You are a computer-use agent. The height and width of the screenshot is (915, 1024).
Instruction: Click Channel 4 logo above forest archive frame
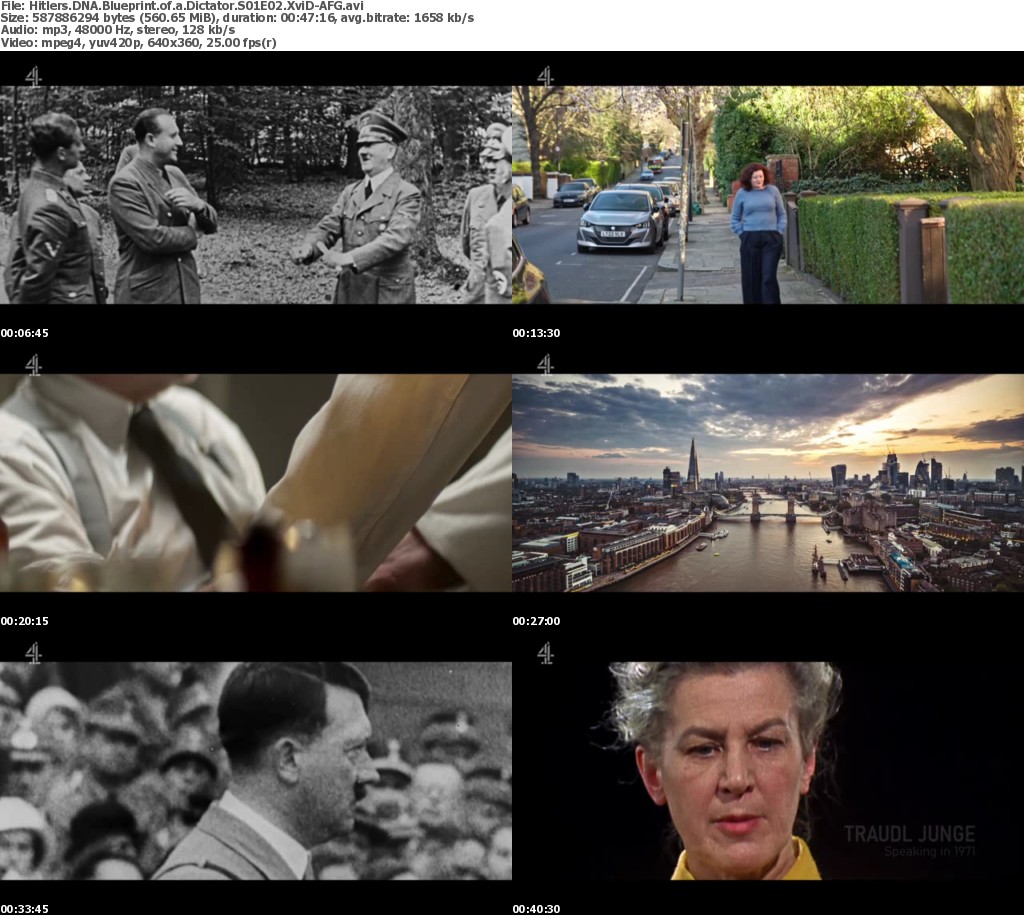pyautogui.click(x=33, y=76)
